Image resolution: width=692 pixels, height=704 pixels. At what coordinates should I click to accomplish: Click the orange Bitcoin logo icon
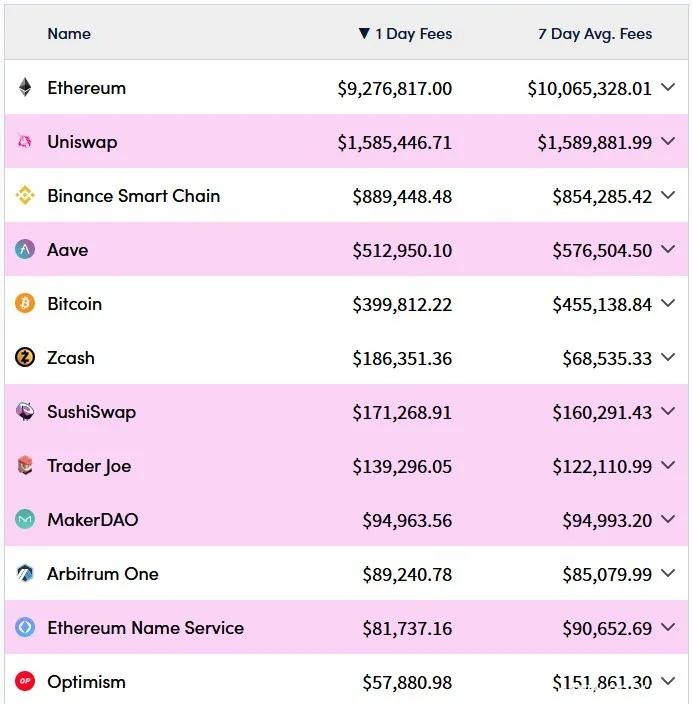[25, 304]
